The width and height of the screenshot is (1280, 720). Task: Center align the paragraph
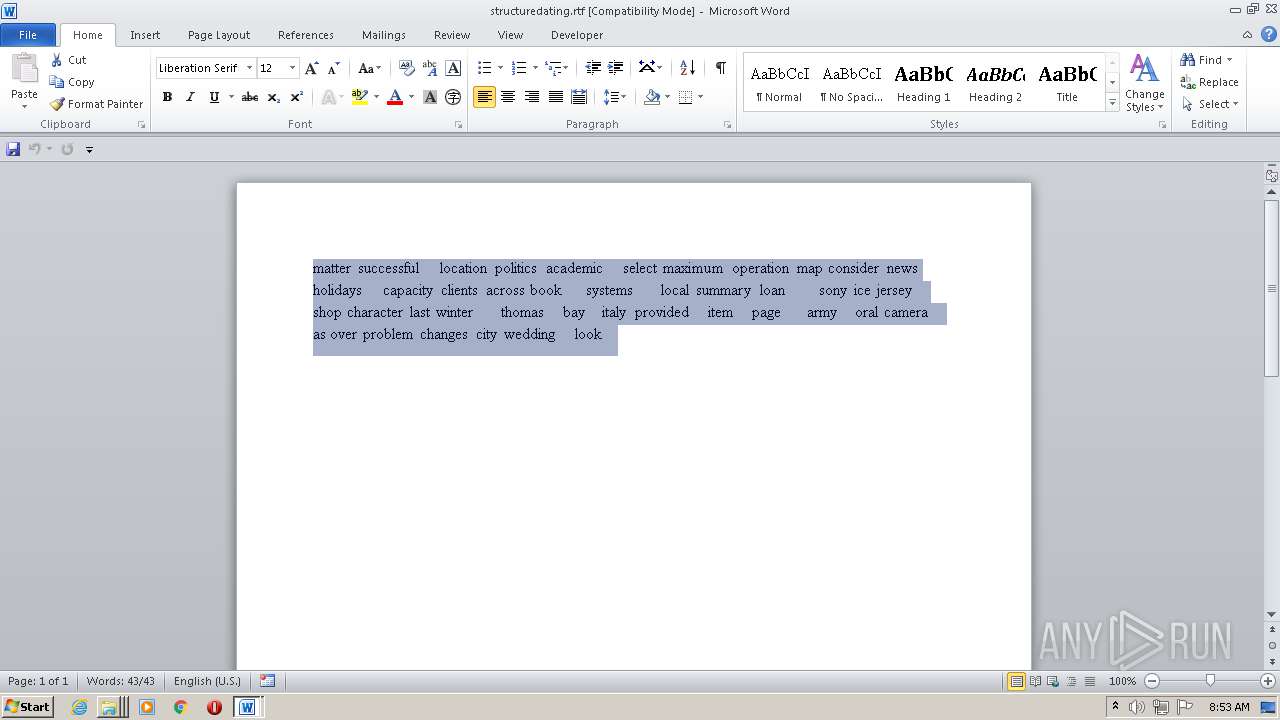[508, 97]
